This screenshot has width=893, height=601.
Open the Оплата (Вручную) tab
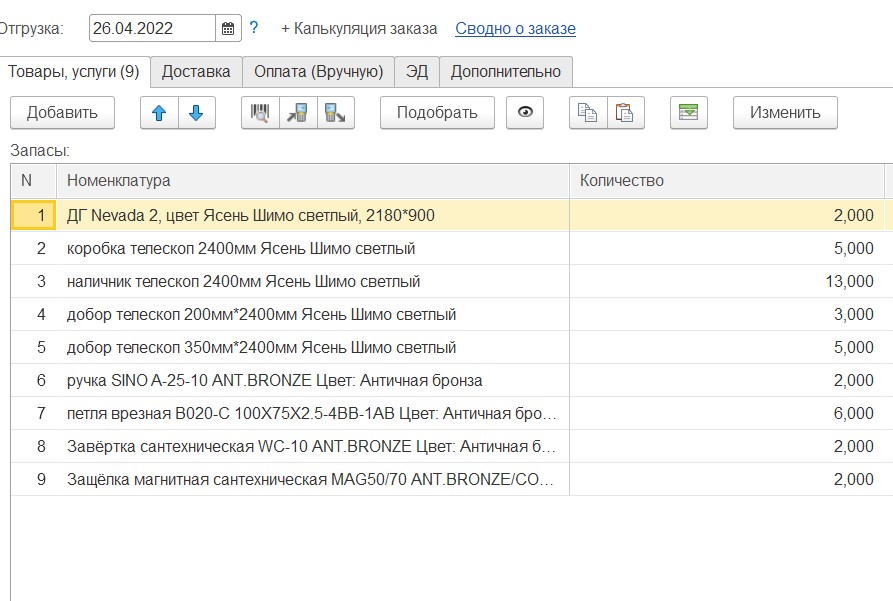click(318, 71)
